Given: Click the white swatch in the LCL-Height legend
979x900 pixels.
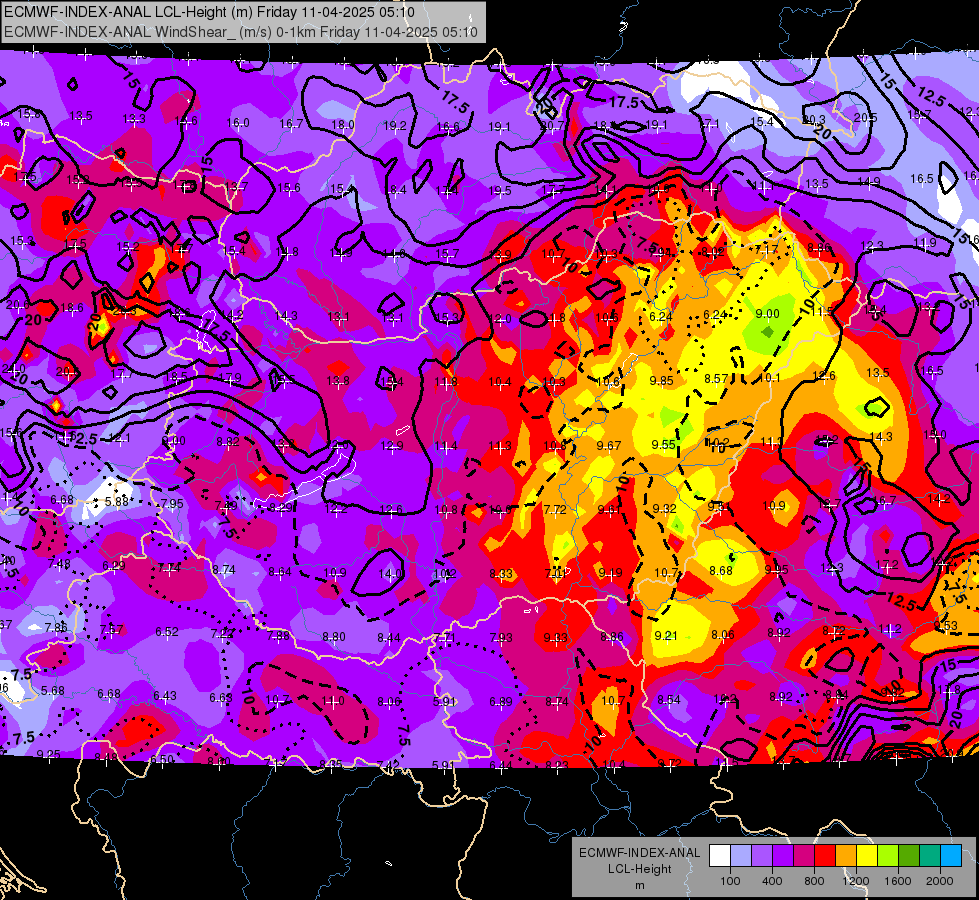Looking at the screenshot, I should (720, 856).
